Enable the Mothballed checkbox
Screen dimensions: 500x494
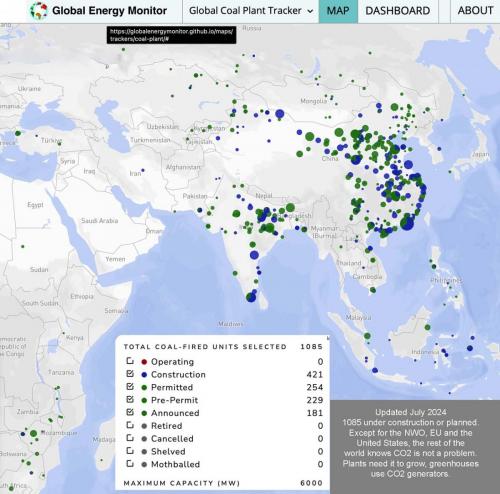(130, 463)
